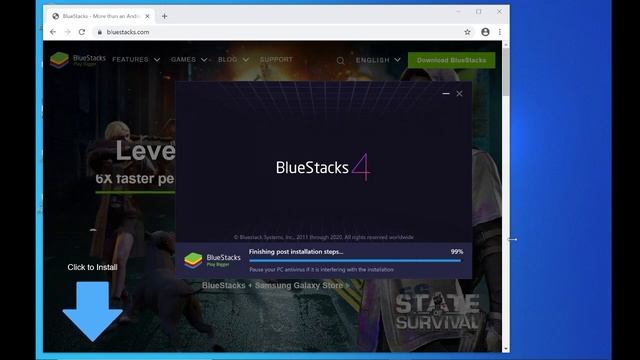Click 'Finishing post installation steps...' text
The image size is (640, 360).
click(296, 252)
